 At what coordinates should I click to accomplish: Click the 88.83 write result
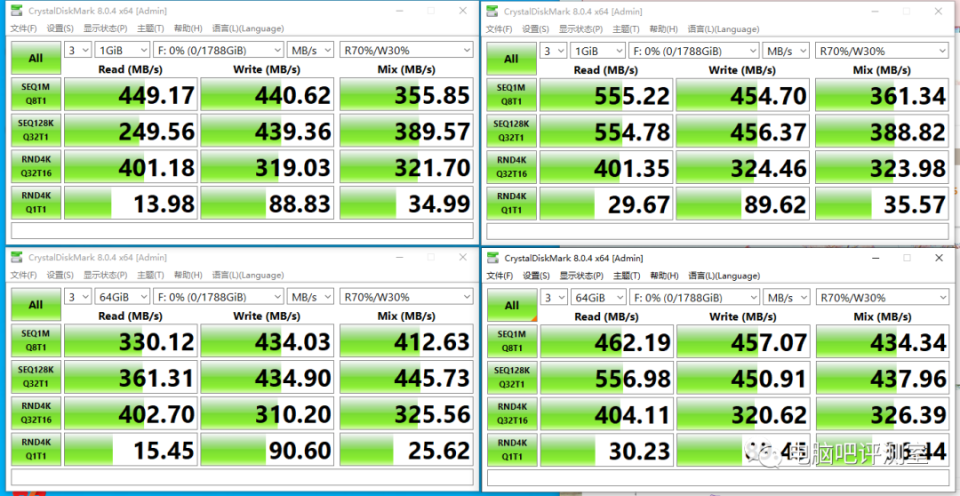tap(268, 203)
